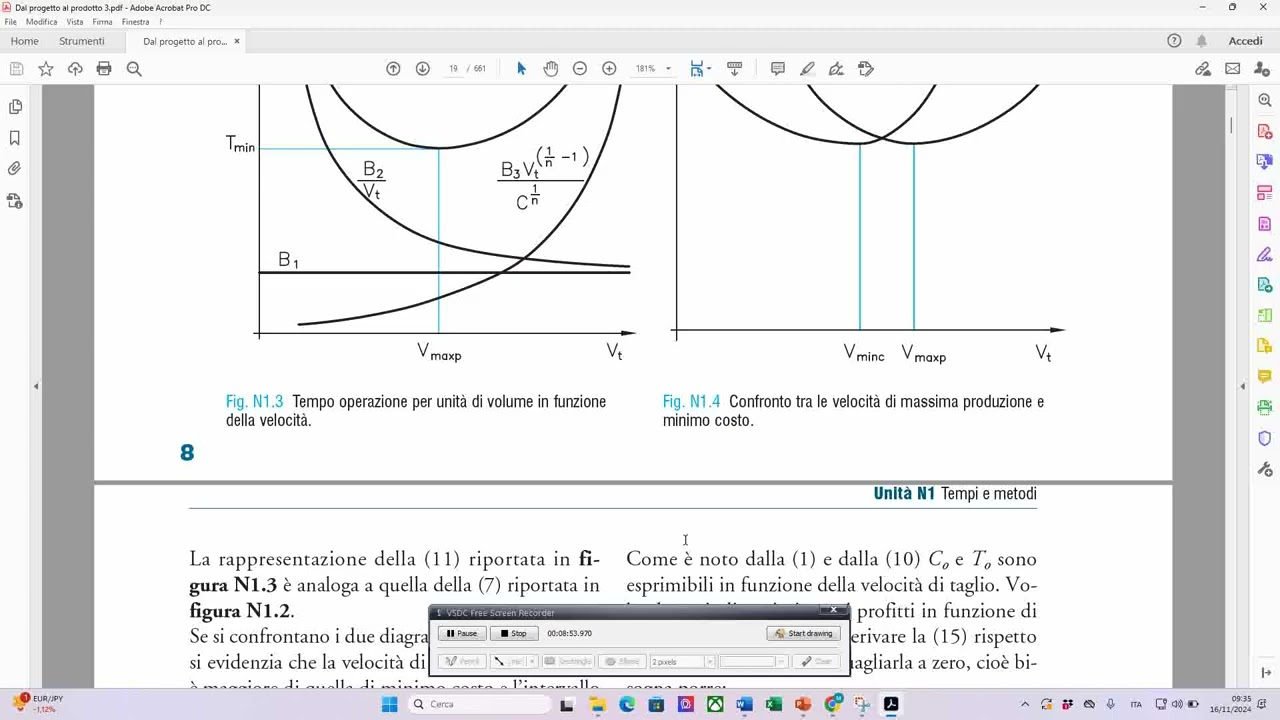Close the Dal progetto al prodotto tab
This screenshot has width=1280, height=720.
click(x=237, y=41)
